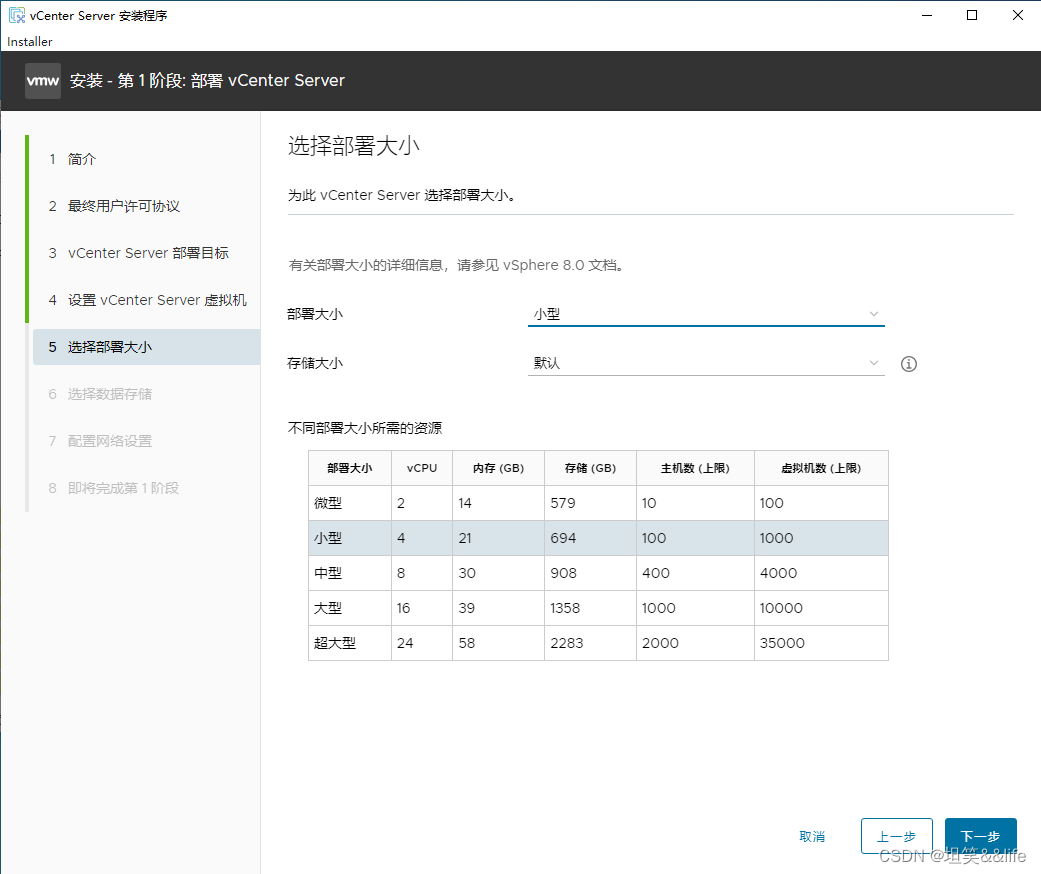This screenshot has width=1041, height=874.
Task: Go to step 1 简介
Action: [x=72, y=159]
